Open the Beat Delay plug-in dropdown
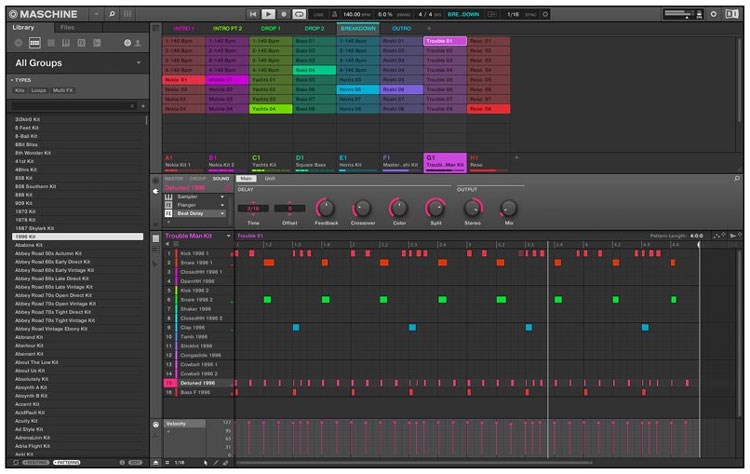This screenshot has height=474, width=750. click(x=222, y=213)
